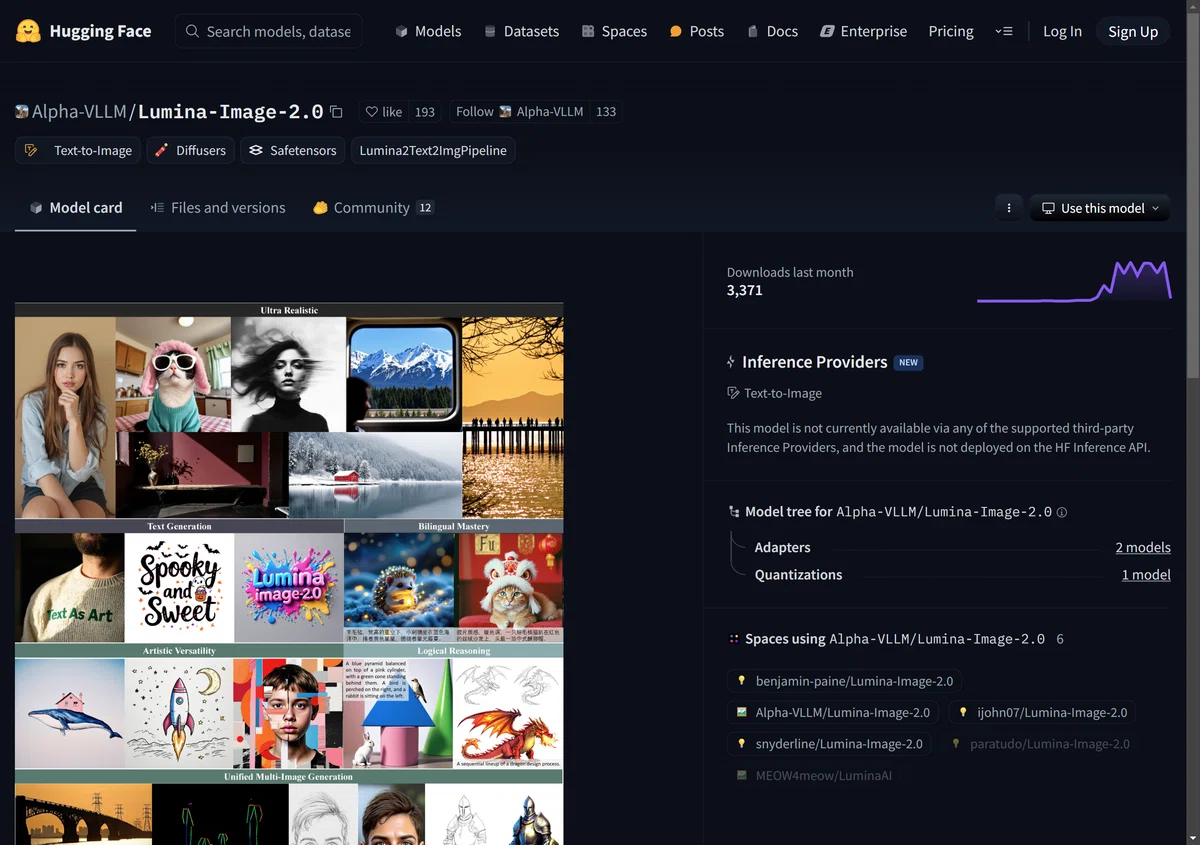Screen dimensions: 1200x845
Task: Click the Community tab emoji icon
Action: coord(321,208)
